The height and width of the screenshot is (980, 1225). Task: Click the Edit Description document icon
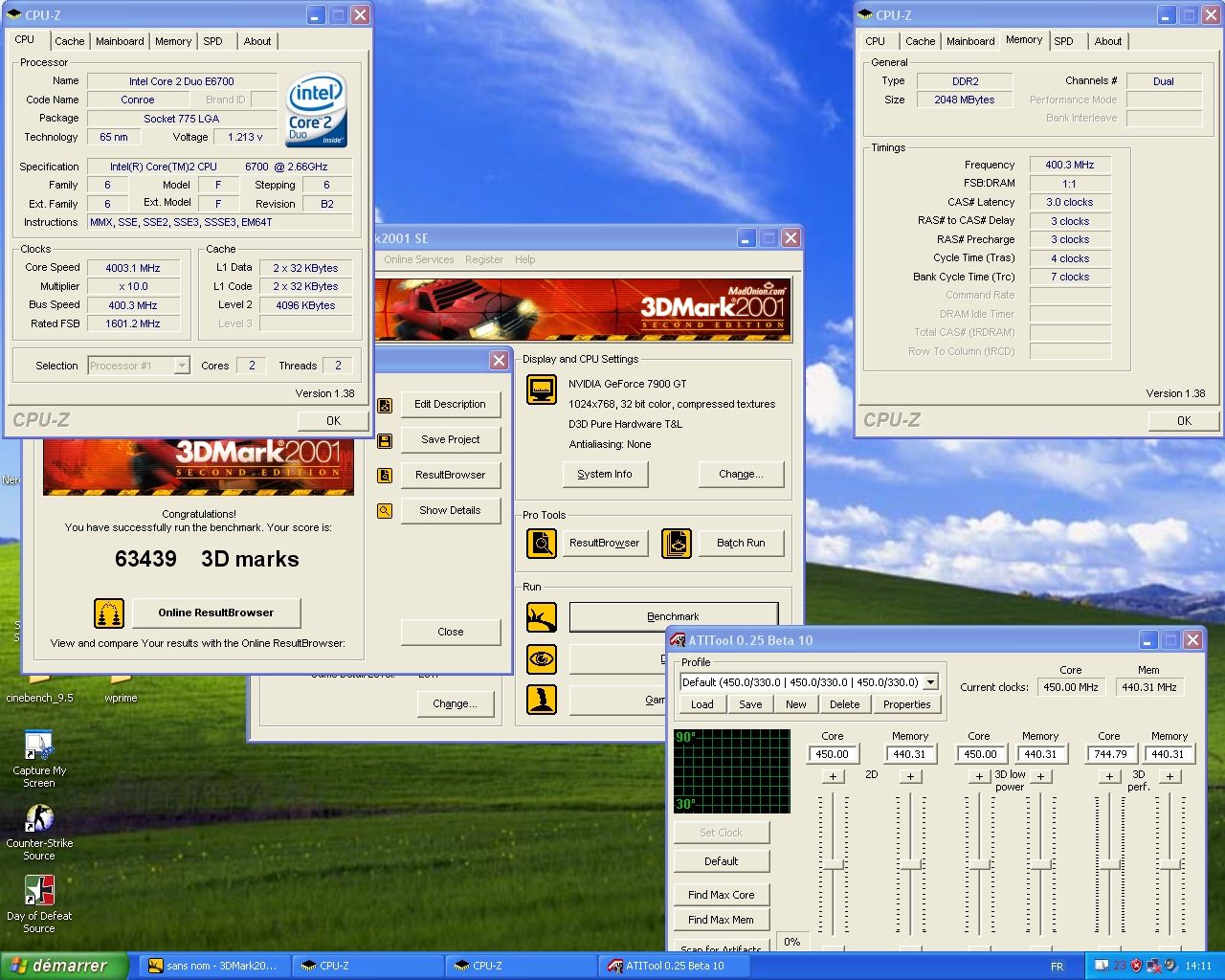[x=385, y=406]
